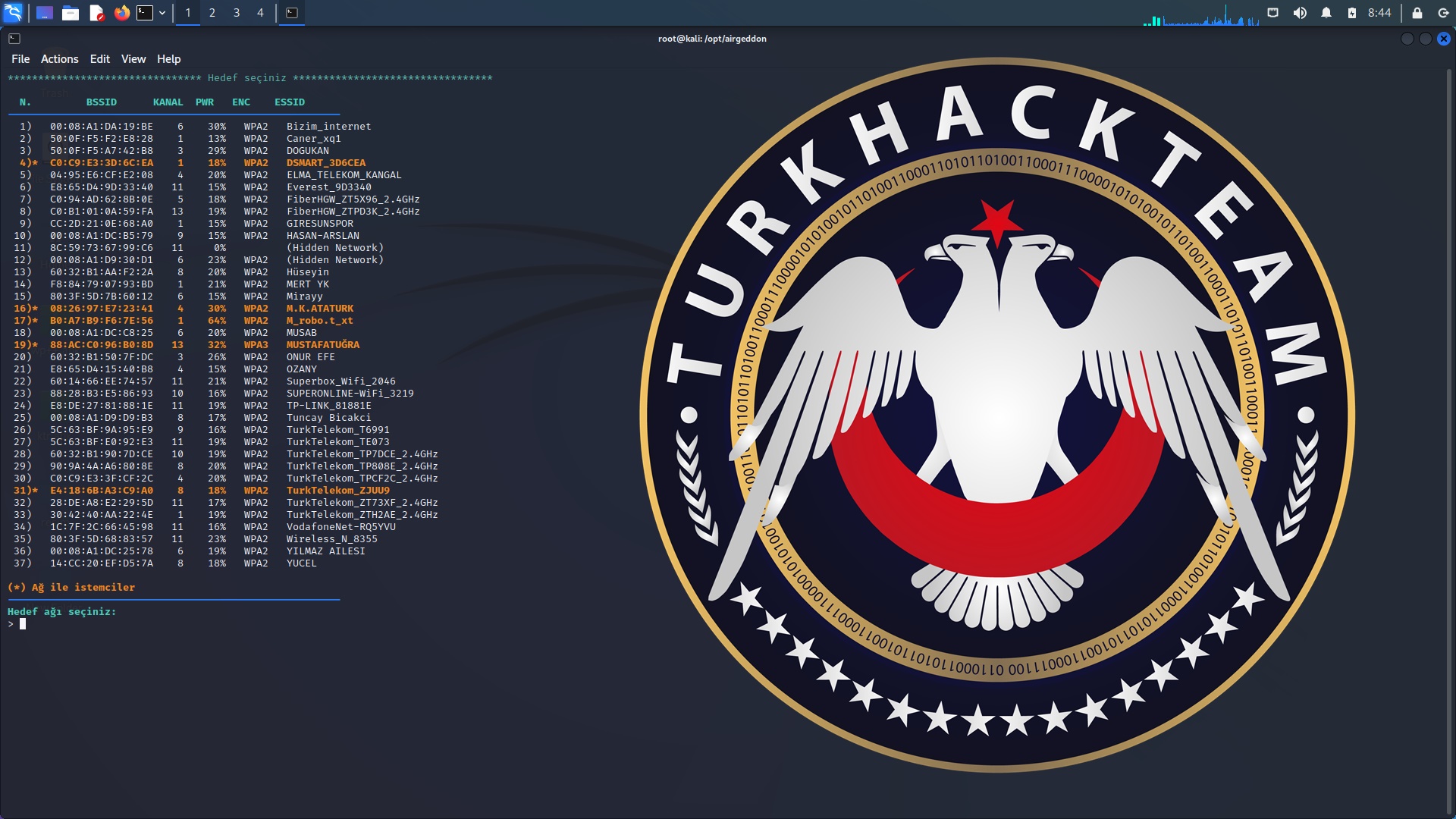This screenshot has height=819, width=1456.
Task: Click the terminal vertical scrollbar
Action: [x=1449, y=440]
